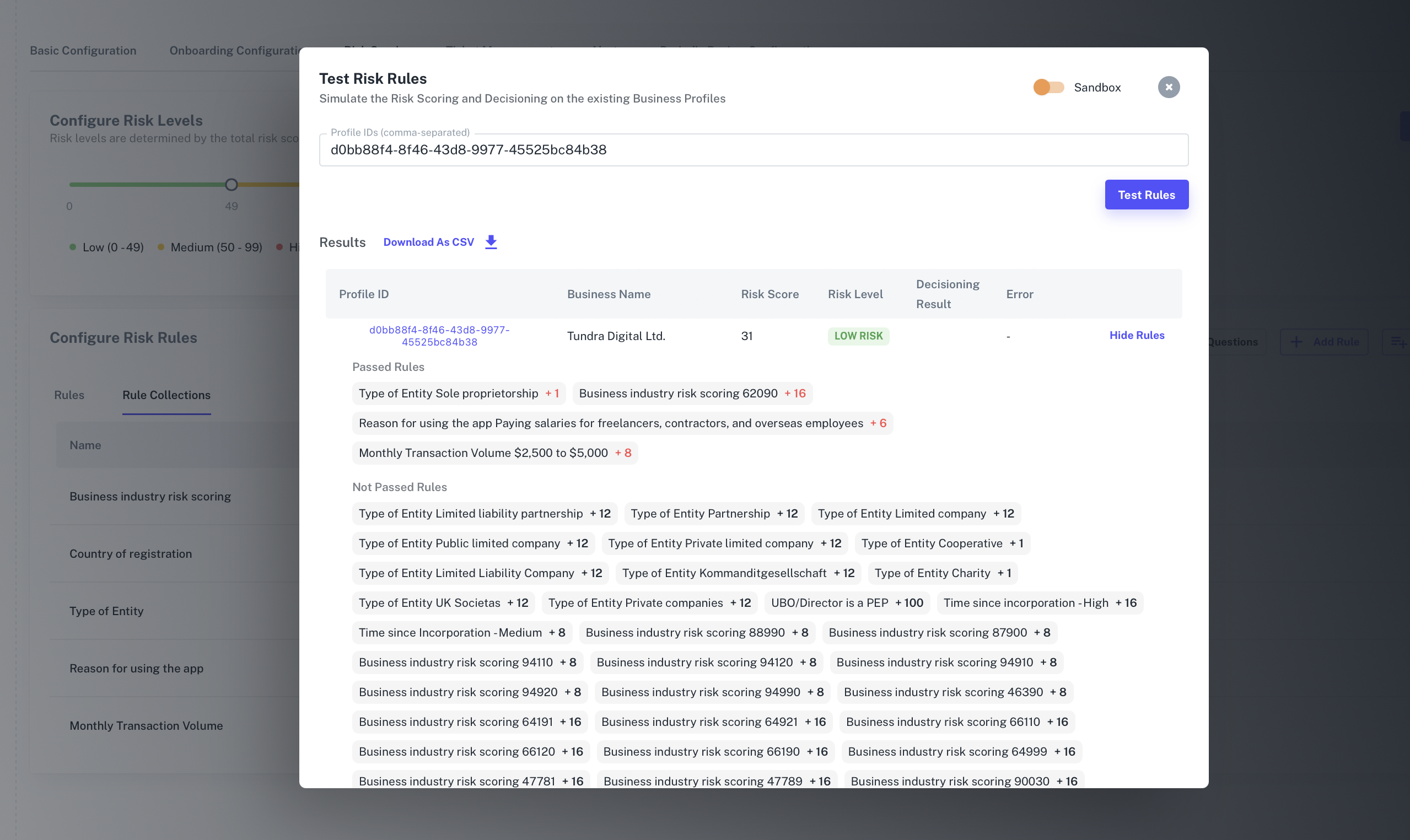Click Business industry risk scoring 62090 chip
This screenshot has height=840, width=1410.
[692, 394]
